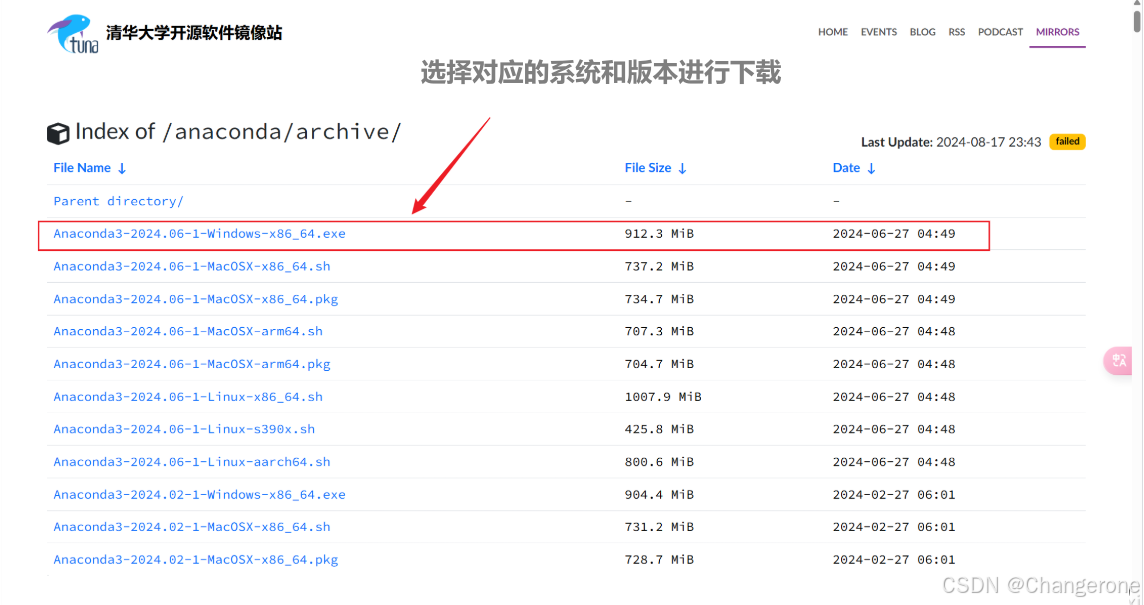1144x605 pixels.
Task: Download Anaconda3-2024.06-1-MacOSX-x86_64.pkg
Action: click(196, 299)
